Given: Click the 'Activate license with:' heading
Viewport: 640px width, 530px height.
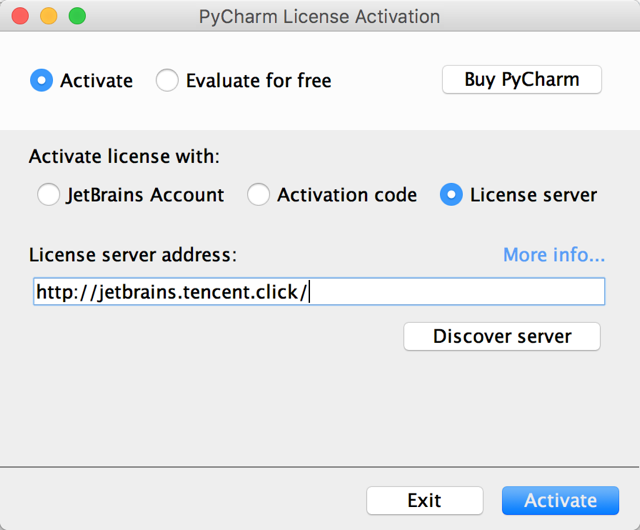Looking at the screenshot, I should (x=124, y=156).
